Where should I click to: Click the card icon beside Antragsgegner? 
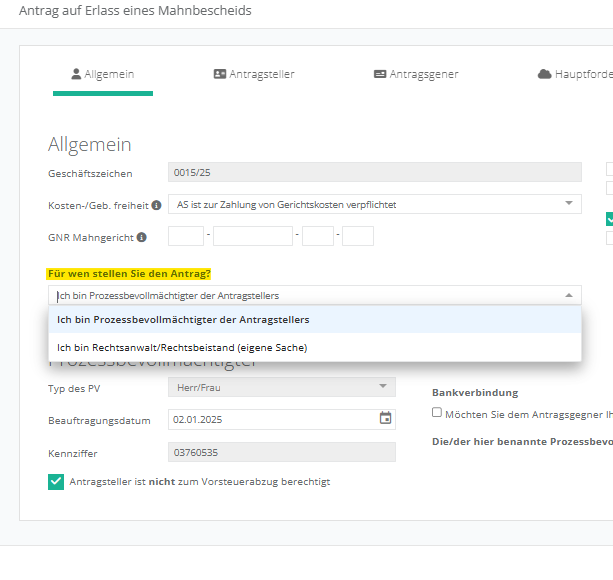pos(380,74)
